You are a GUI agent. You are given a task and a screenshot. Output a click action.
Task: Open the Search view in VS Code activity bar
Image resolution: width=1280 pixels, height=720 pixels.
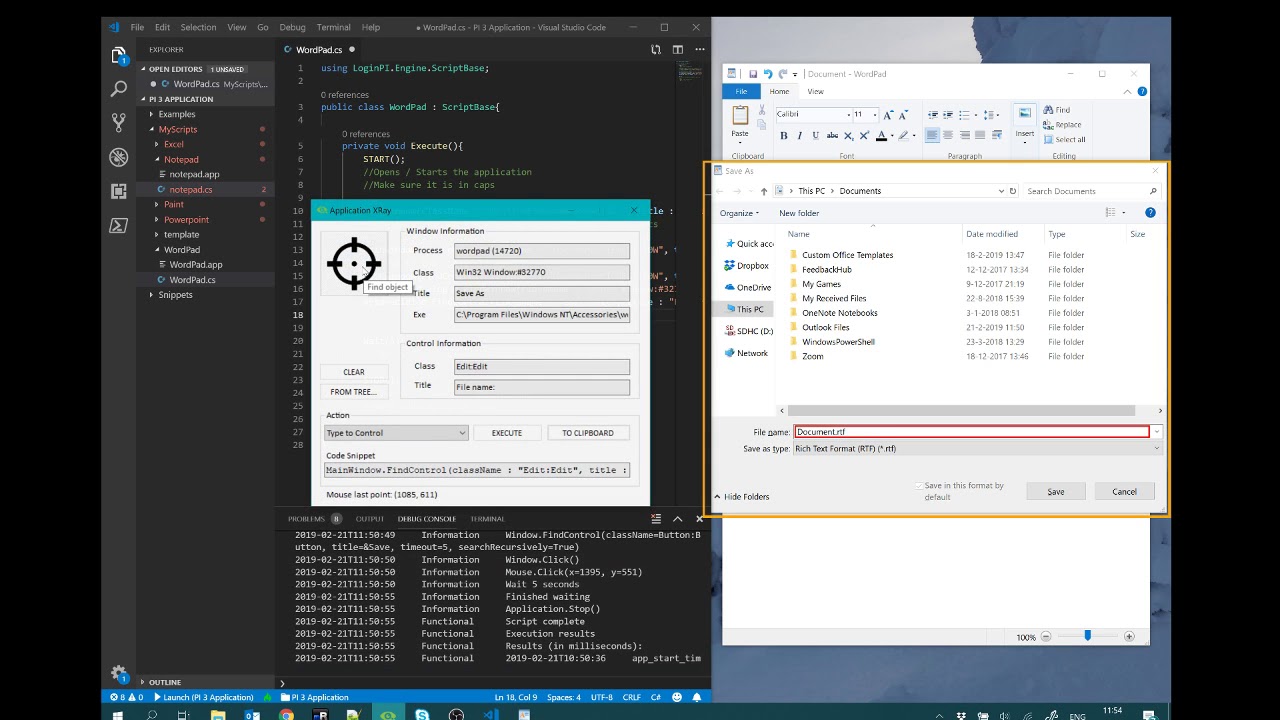119,90
